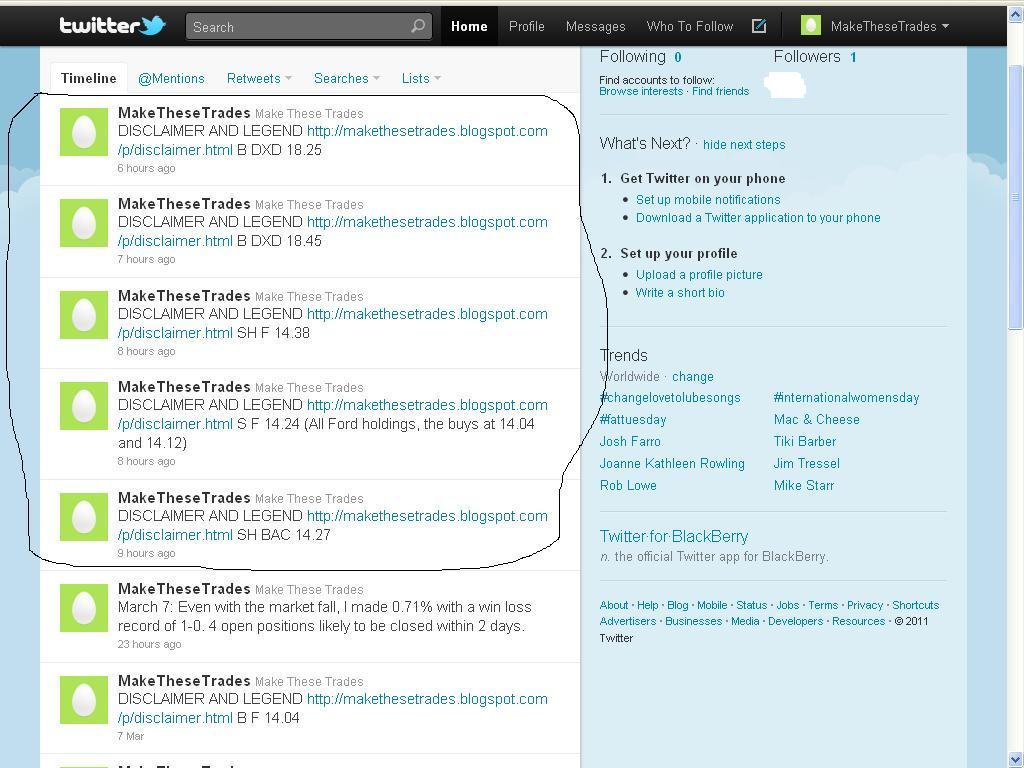Open Mike Starr trend
Viewport: 1024px width, 768px height.
tap(804, 486)
